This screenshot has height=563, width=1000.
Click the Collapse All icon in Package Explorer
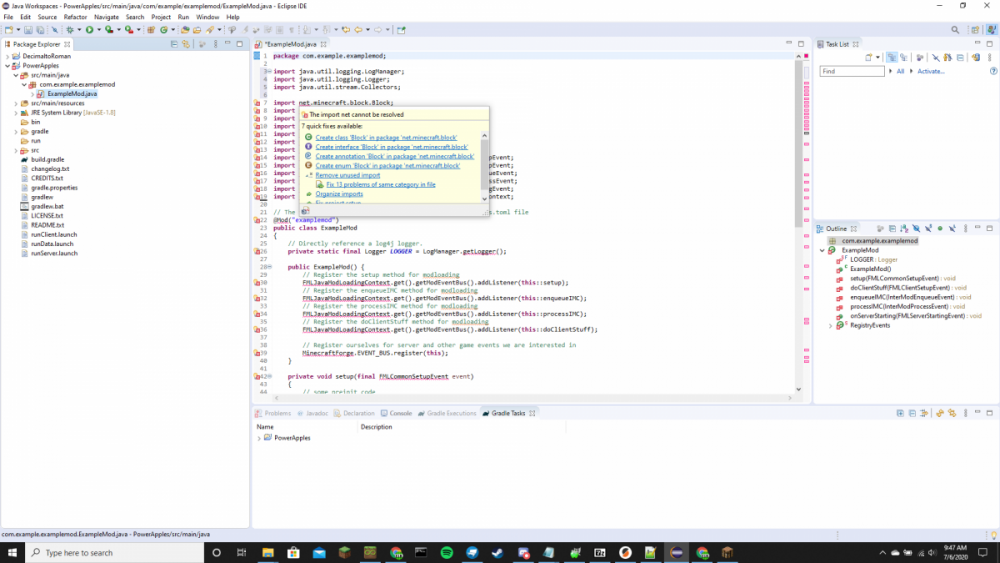(x=174, y=44)
